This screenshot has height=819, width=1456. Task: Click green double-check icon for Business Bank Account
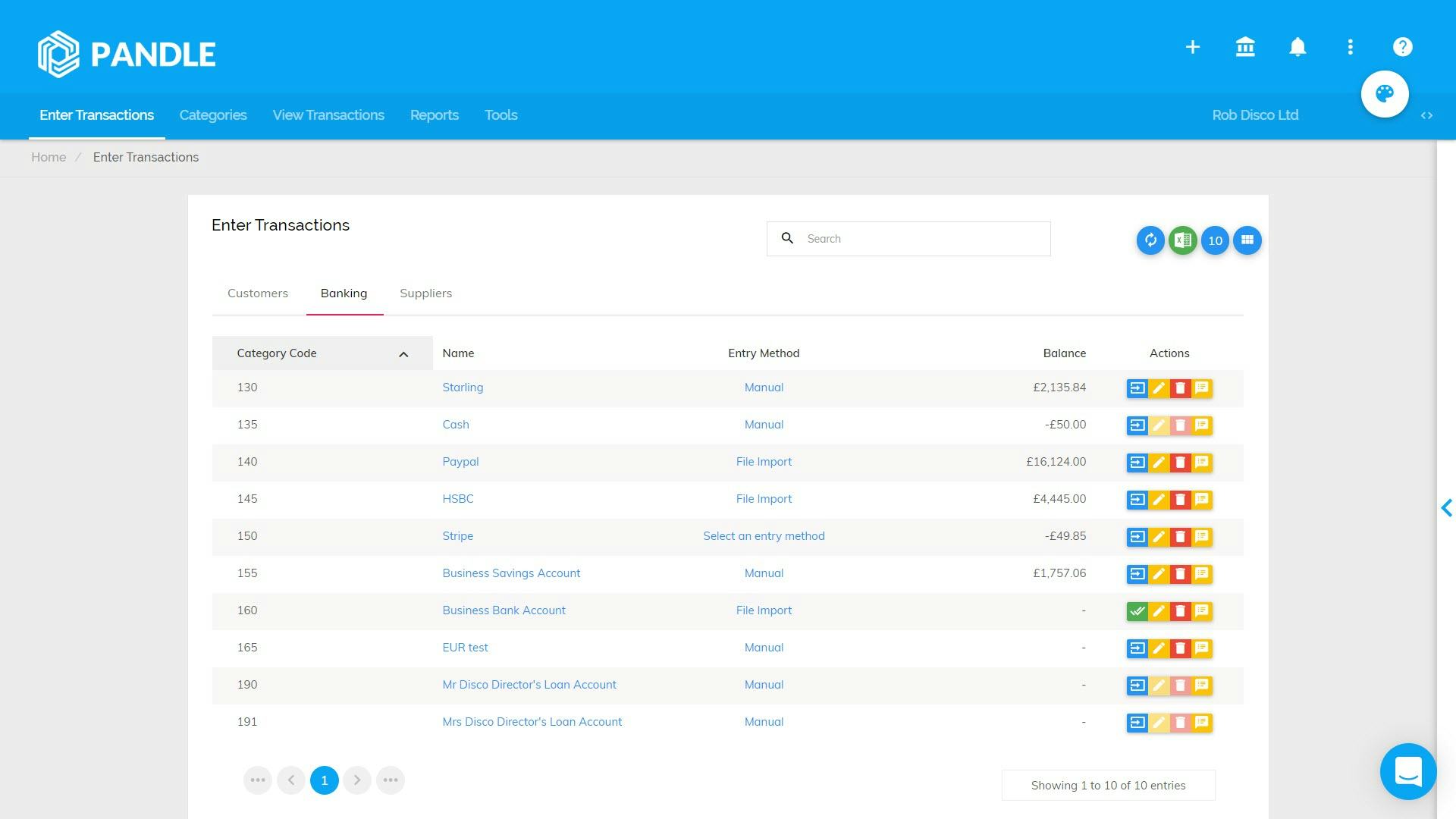1137,611
